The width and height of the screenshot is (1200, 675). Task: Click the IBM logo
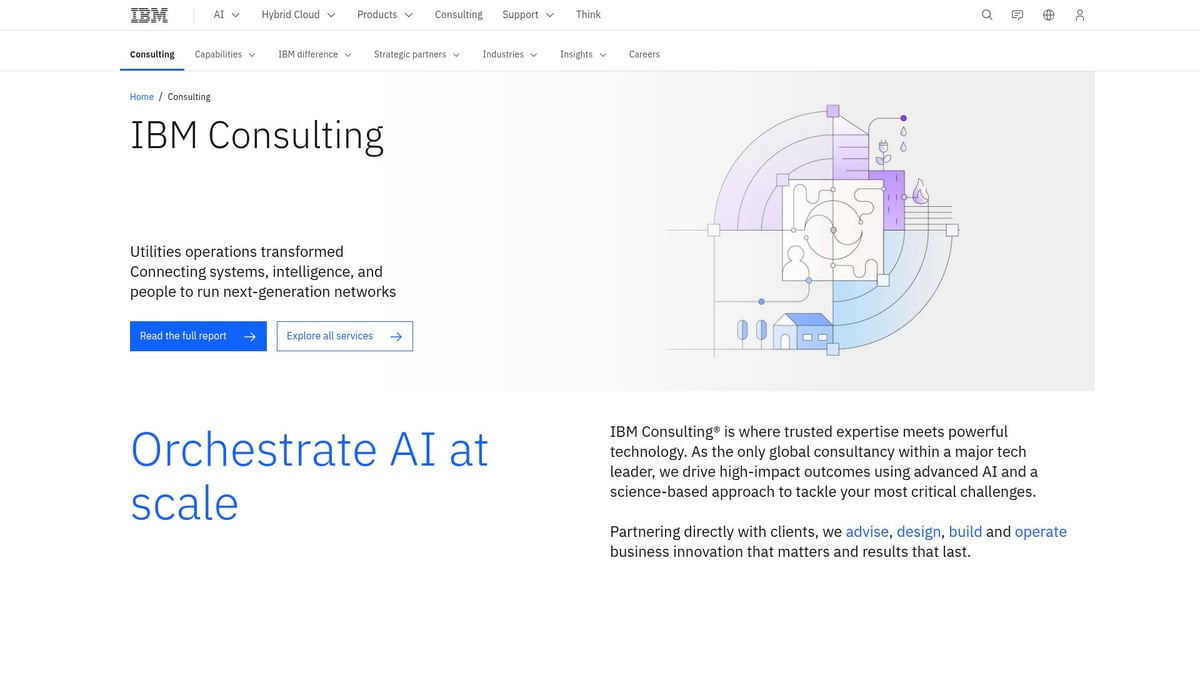pyautogui.click(x=149, y=15)
